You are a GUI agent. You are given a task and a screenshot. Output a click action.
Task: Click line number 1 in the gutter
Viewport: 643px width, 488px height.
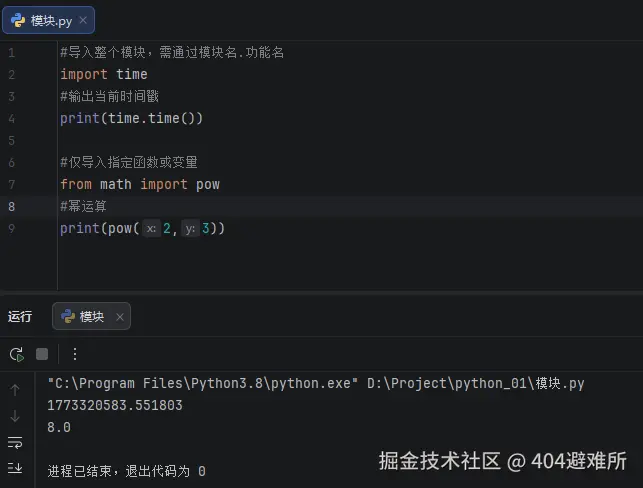pyautogui.click(x=11, y=52)
